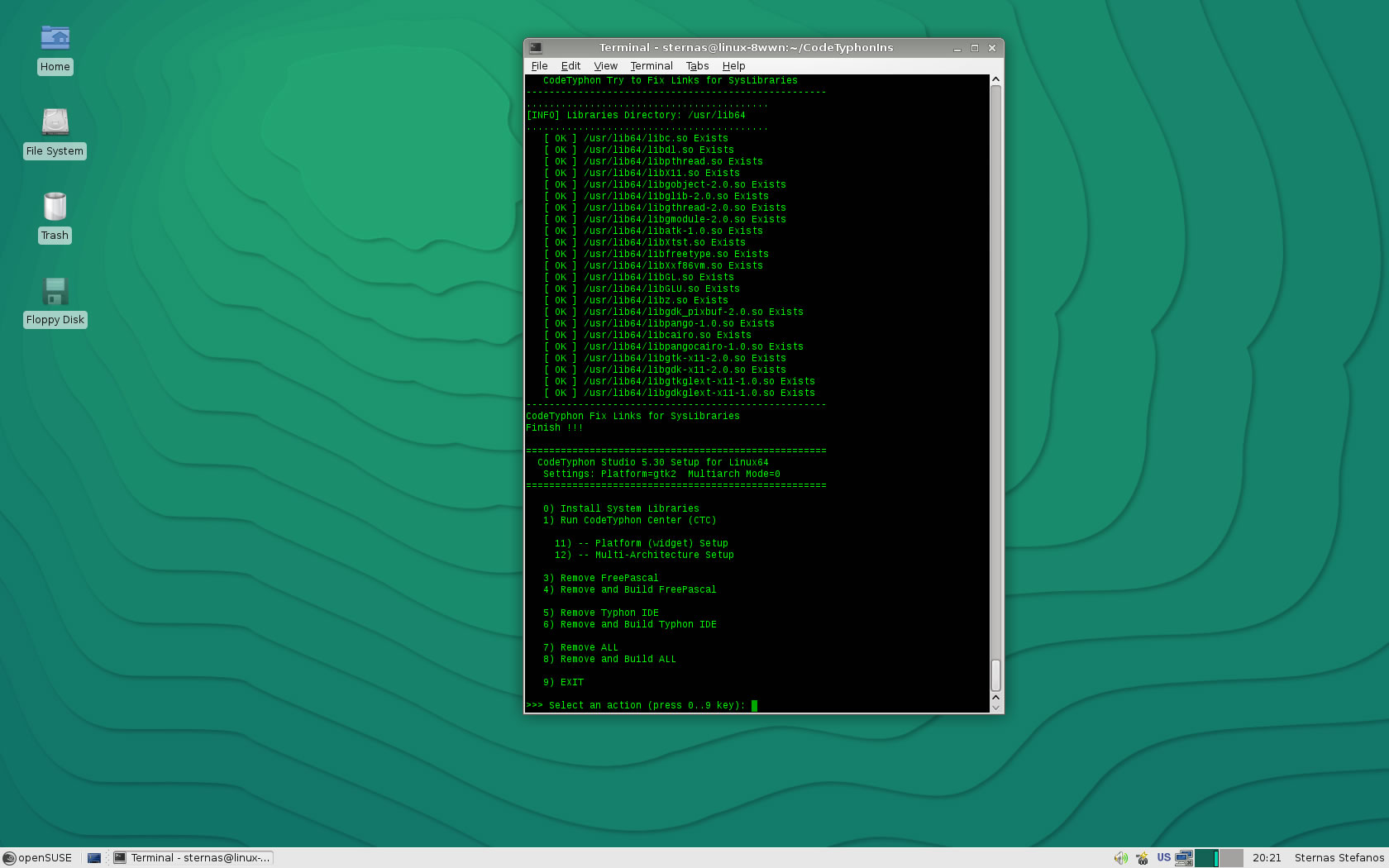Click the terminal scrollbar down arrow
The width and height of the screenshot is (1389, 868).
point(996,707)
